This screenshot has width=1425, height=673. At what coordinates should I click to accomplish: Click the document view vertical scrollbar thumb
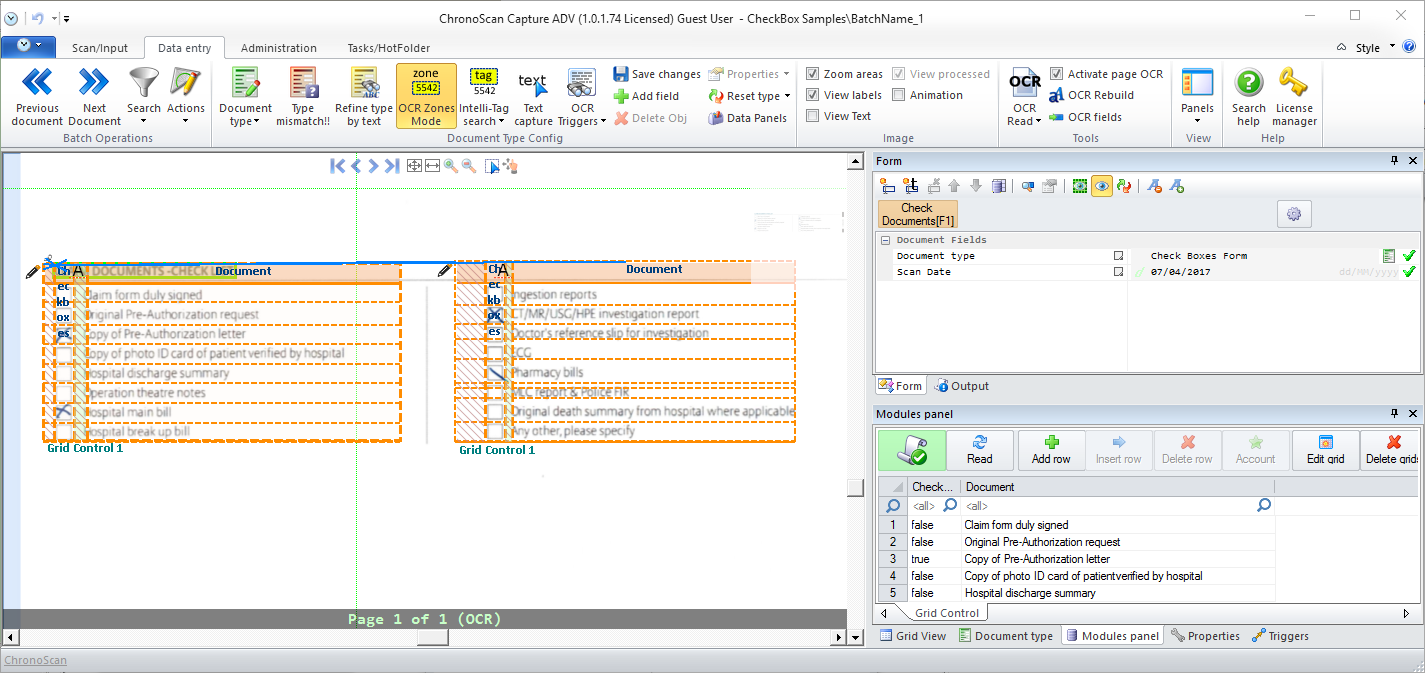coord(855,487)
